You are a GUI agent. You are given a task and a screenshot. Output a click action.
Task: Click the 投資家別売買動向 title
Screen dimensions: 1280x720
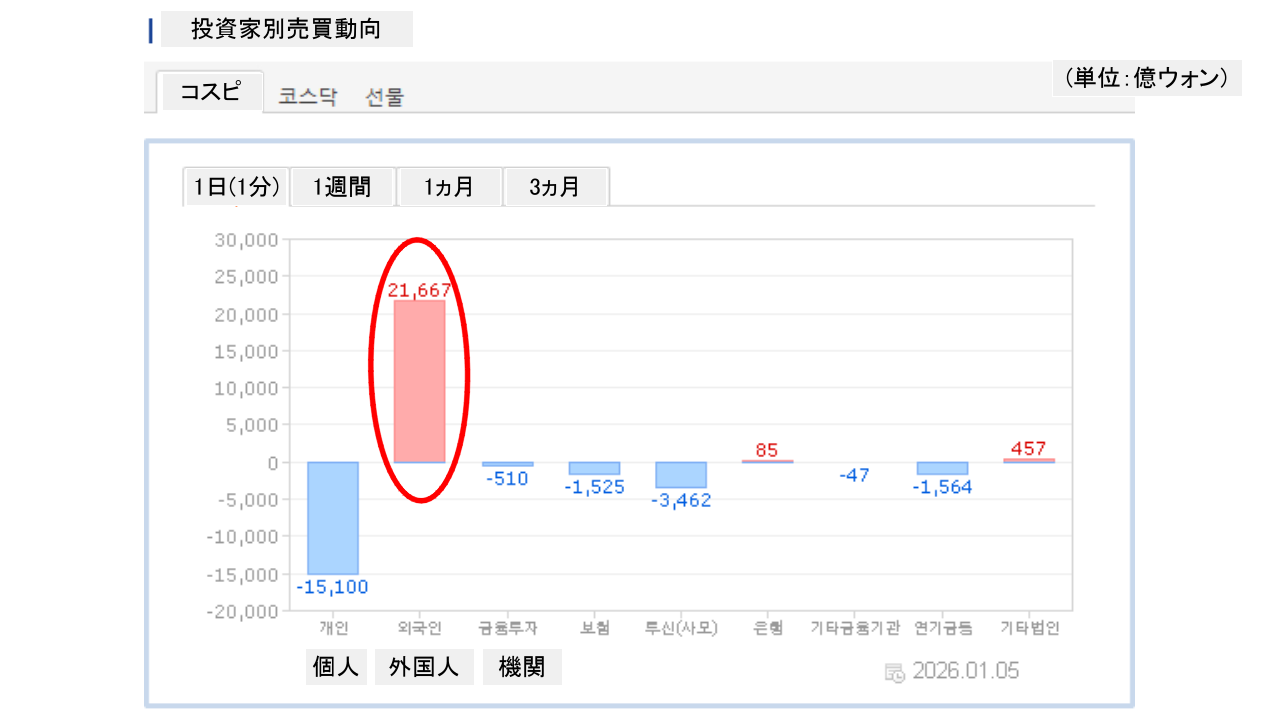coord(286,29)
